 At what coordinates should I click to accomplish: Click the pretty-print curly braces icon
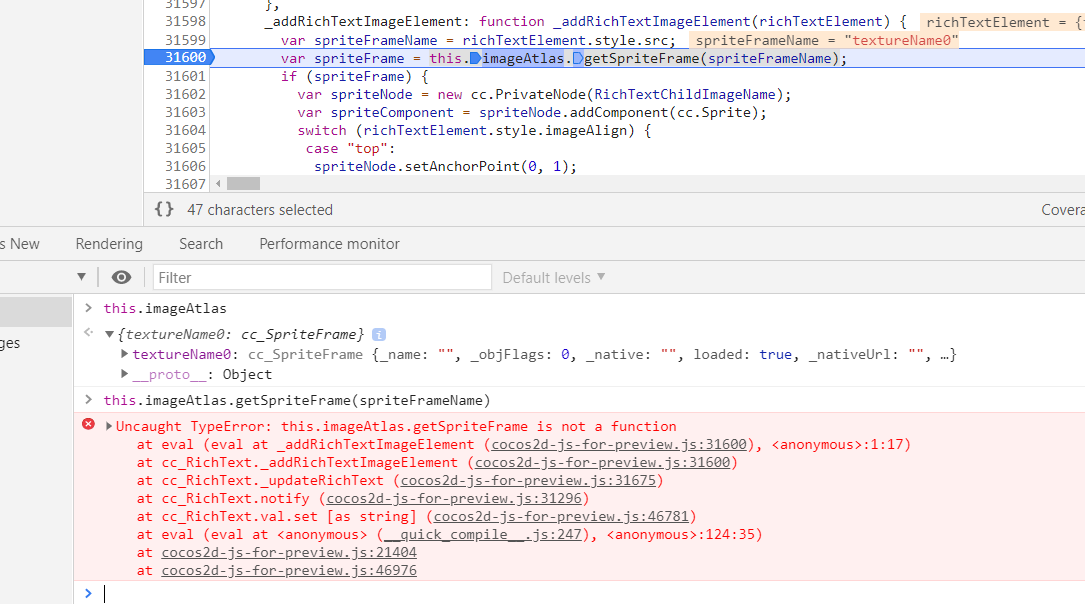click(x=165, y=210)
